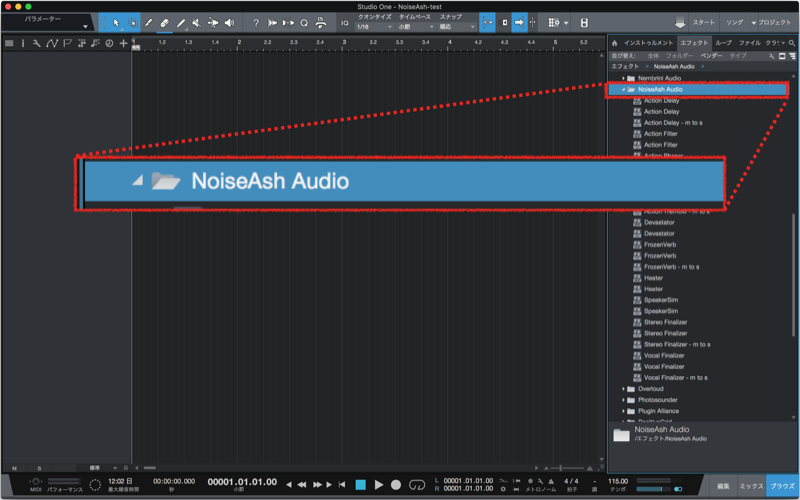Select the Arrow tool in the toolbar
800x500 pixels.
click(116, 23)
